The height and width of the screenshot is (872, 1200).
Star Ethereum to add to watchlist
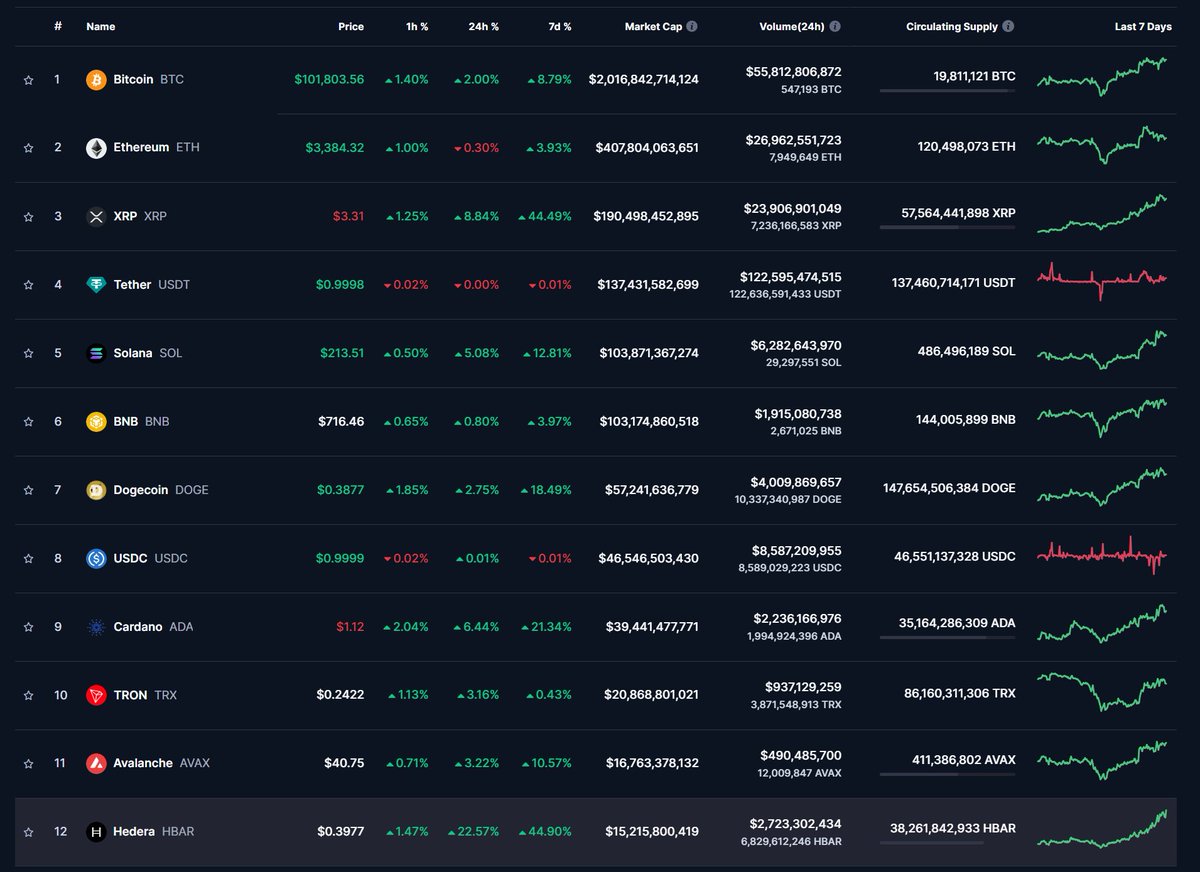point(28,148)
